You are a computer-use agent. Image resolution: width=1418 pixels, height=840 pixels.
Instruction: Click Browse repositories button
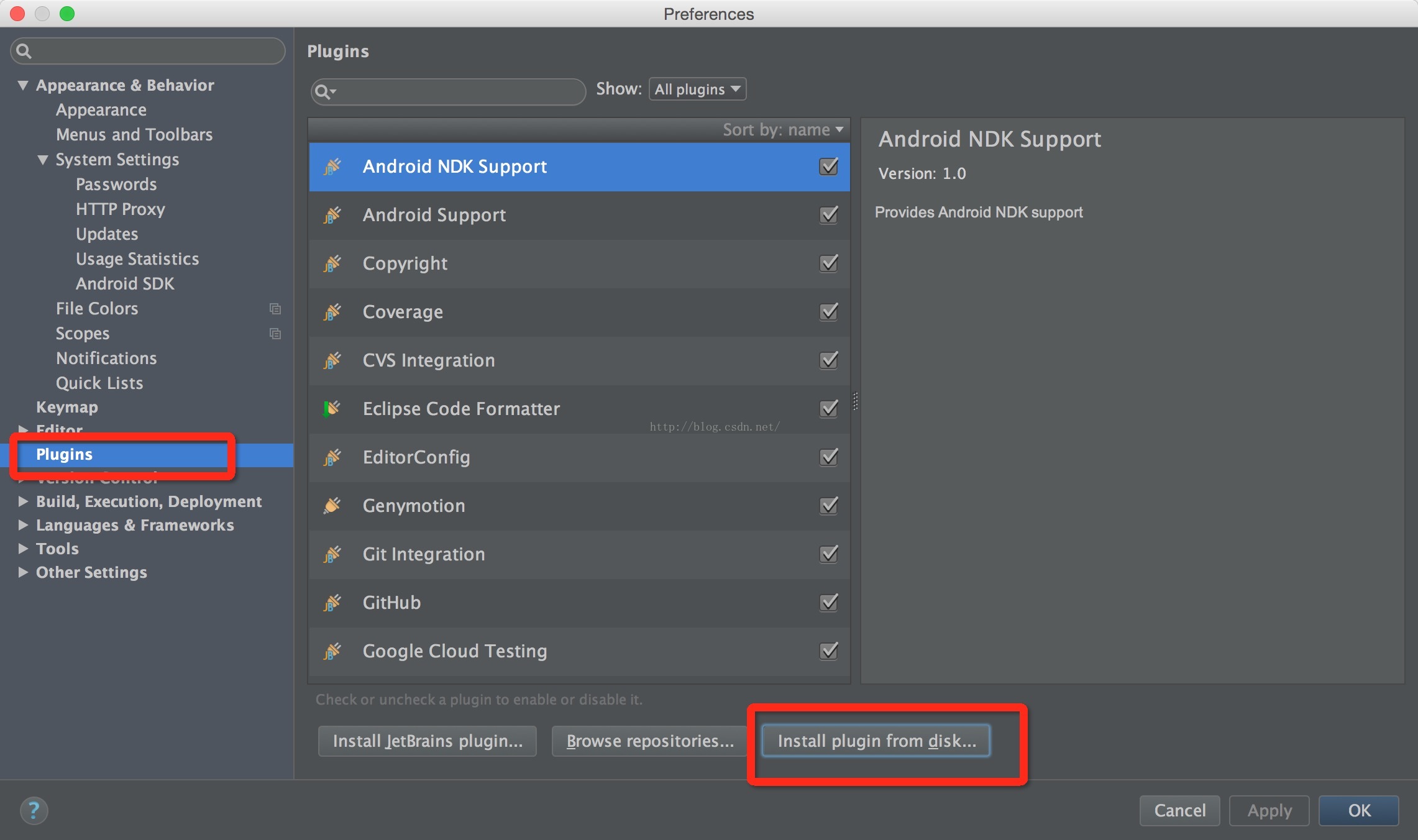[x=649, y=741]
